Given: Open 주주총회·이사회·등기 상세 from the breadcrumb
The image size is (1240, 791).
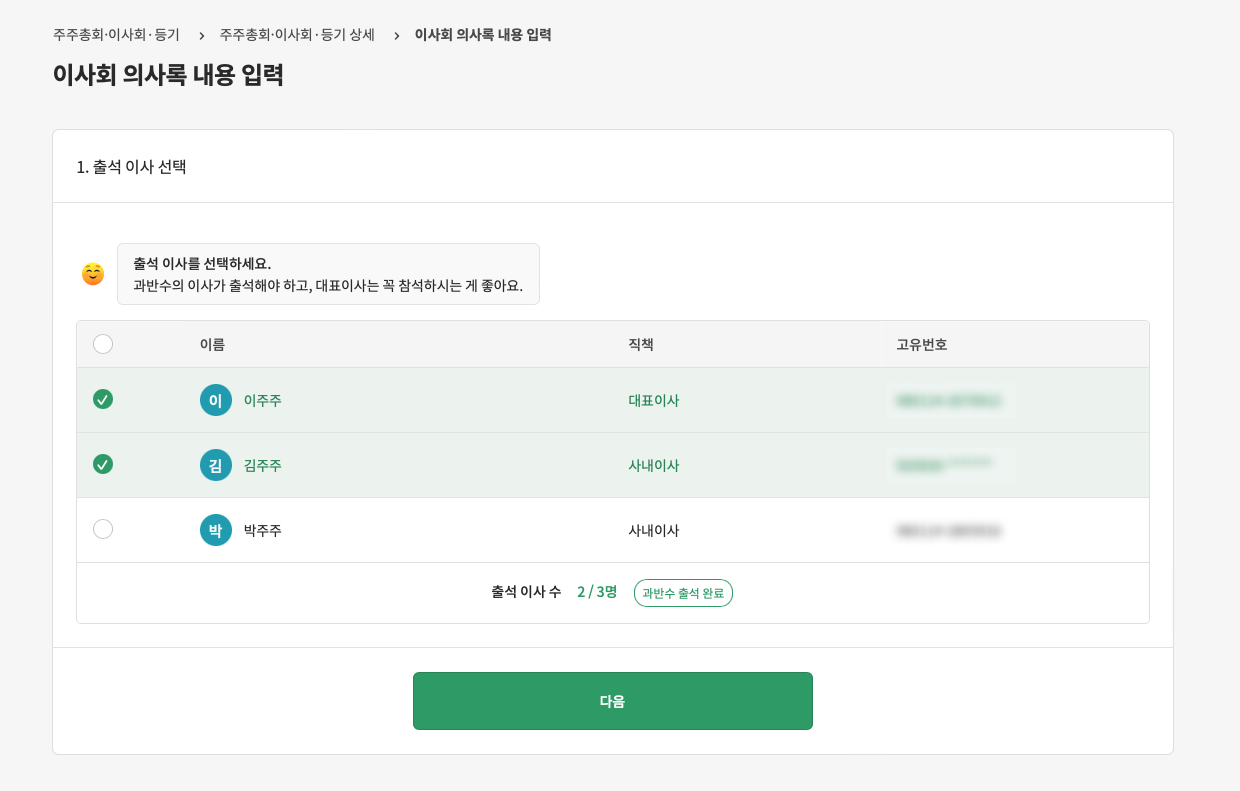Looking at the screenshot, I should pyautogui.click(x=297, y=34).
